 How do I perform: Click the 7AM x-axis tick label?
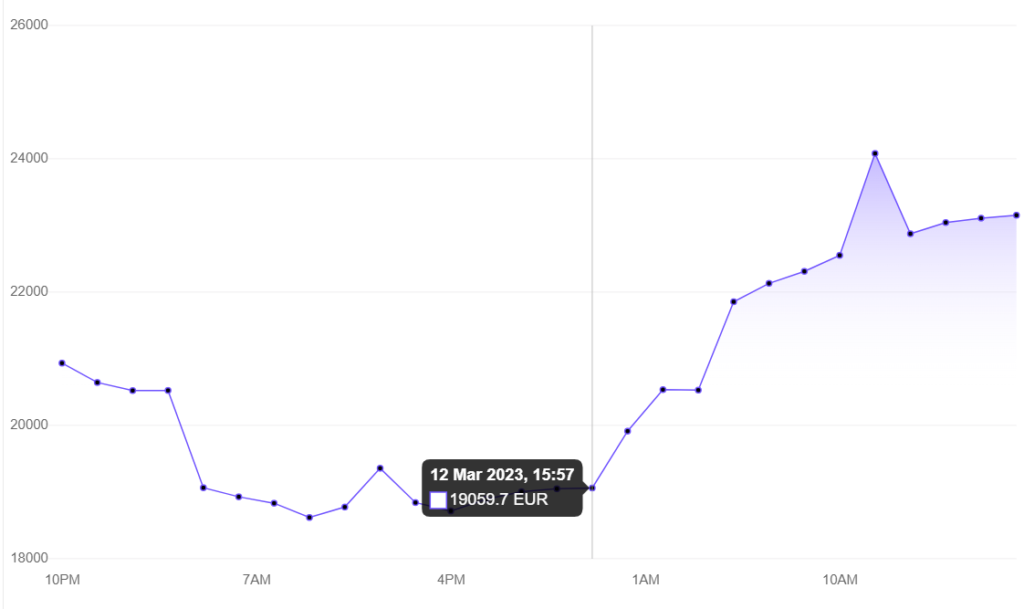point(257,579)
